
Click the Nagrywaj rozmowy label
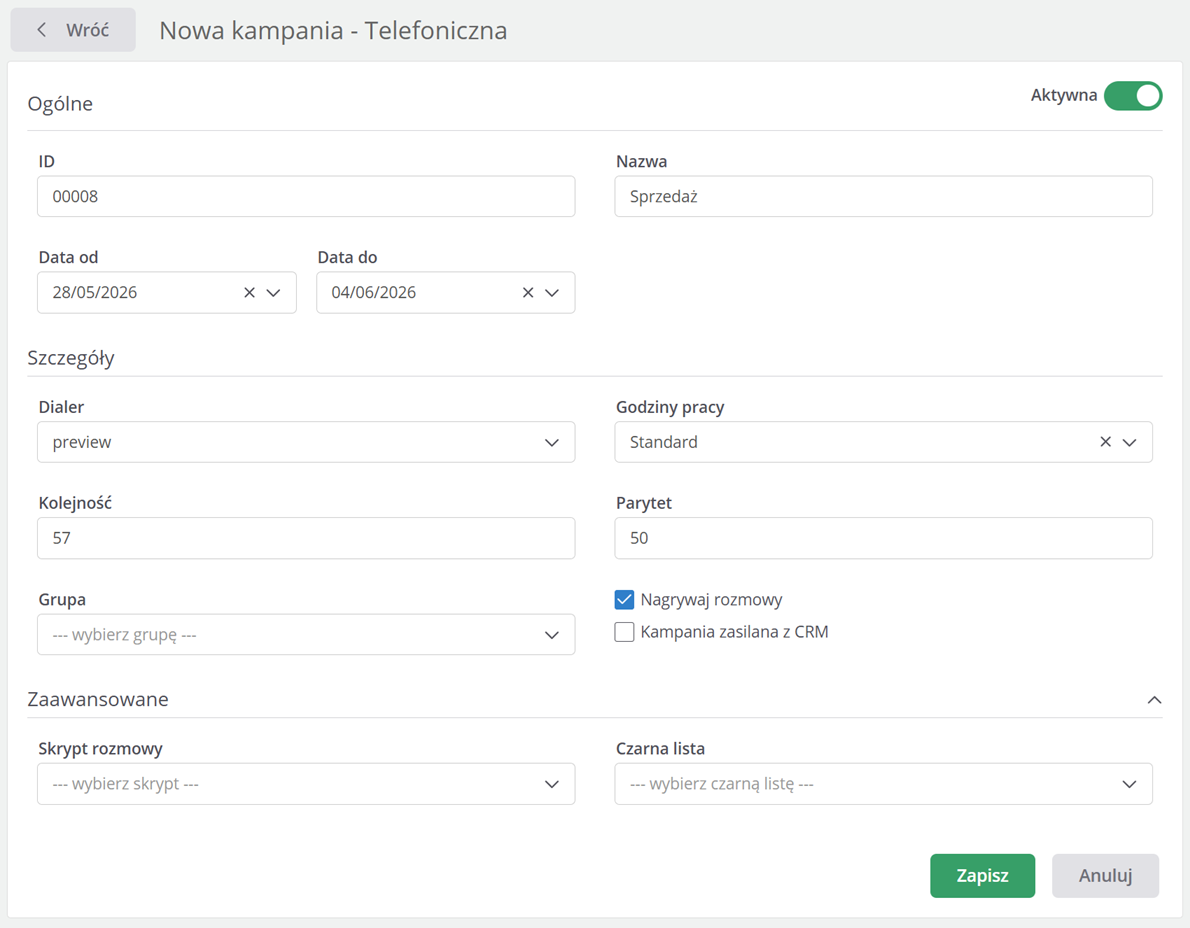(711, 600)
